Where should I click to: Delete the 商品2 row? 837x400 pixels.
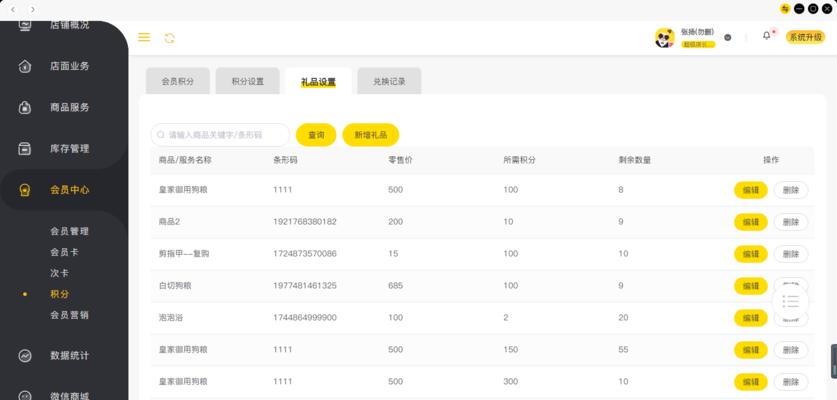click(x=791, y=222)
